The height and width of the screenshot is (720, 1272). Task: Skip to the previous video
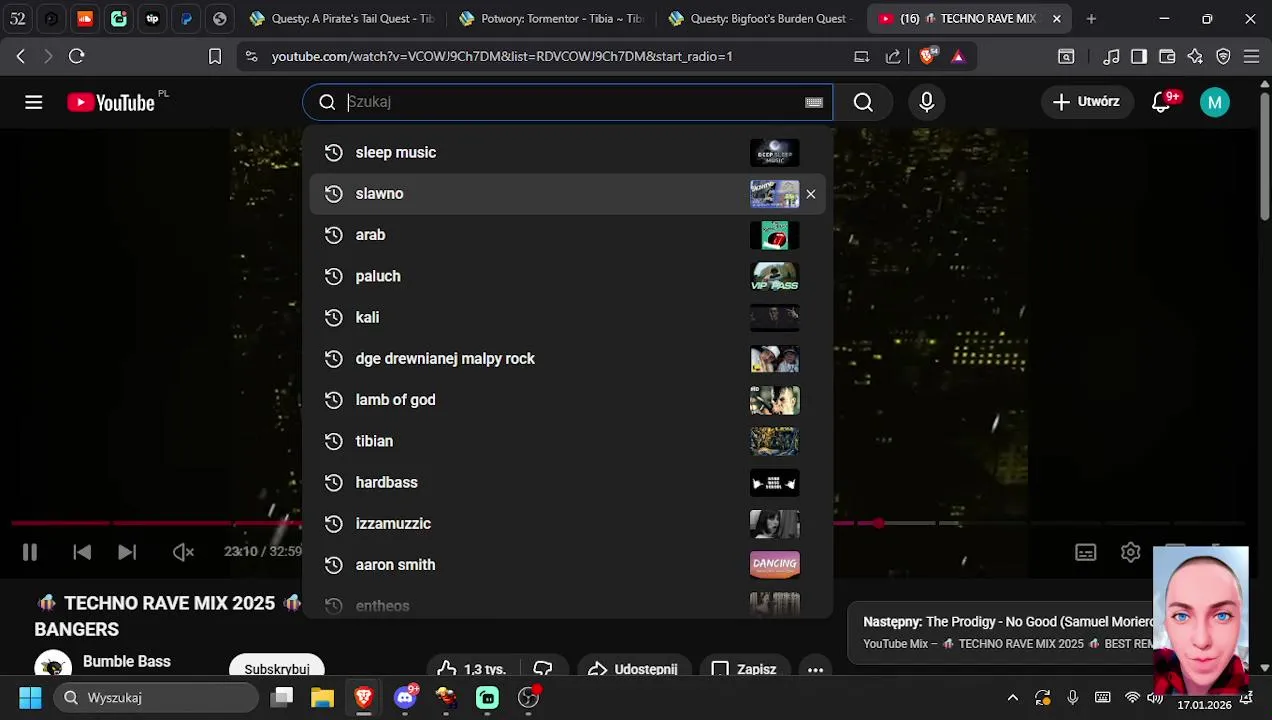pyautogui.click(x=82, y=552)
